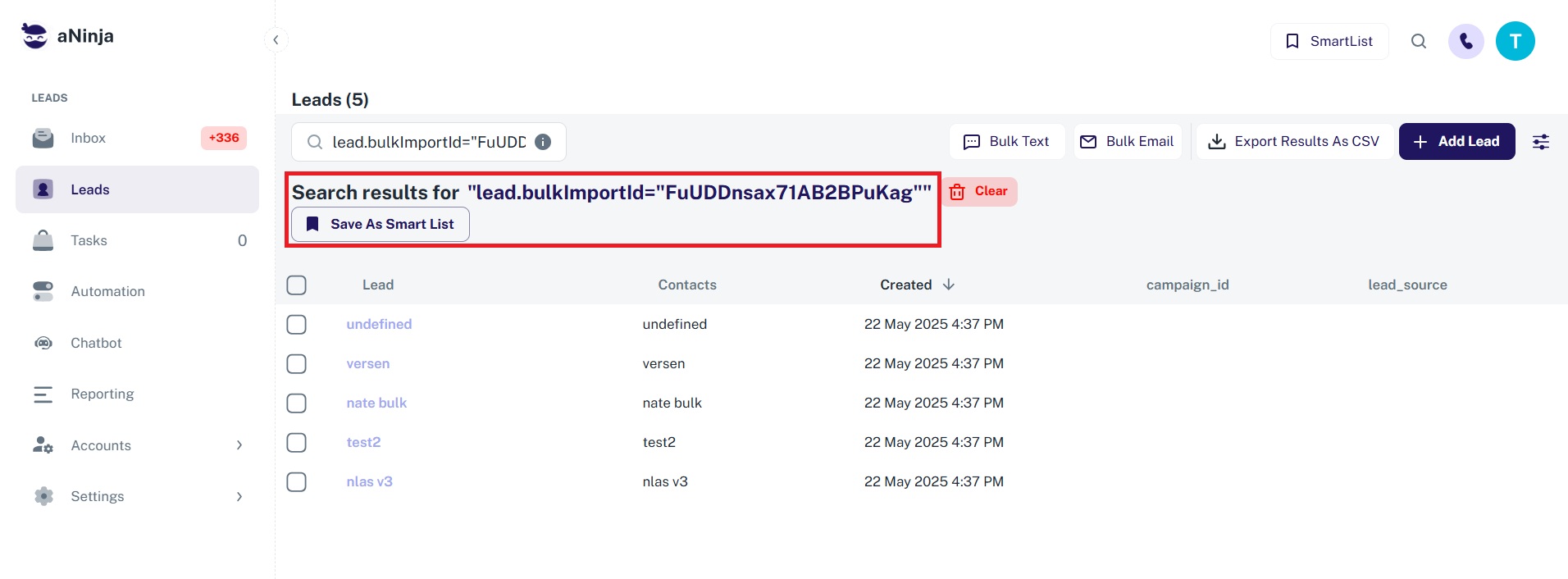Go to Inbox in sidebar
This screenshot has height=579, width=1568.
point(89,138)
